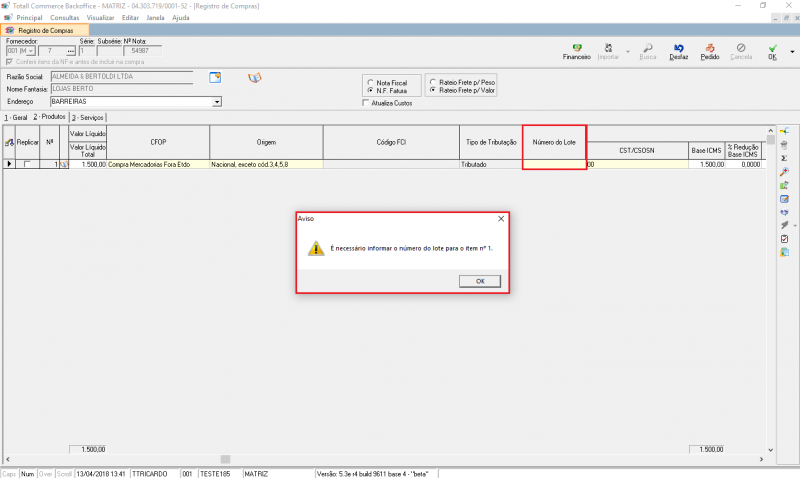Image resolution: width=800 pixels, height=478 pixels.
Task: Tick the Replicar checkbox in first row
Action: 27,163
